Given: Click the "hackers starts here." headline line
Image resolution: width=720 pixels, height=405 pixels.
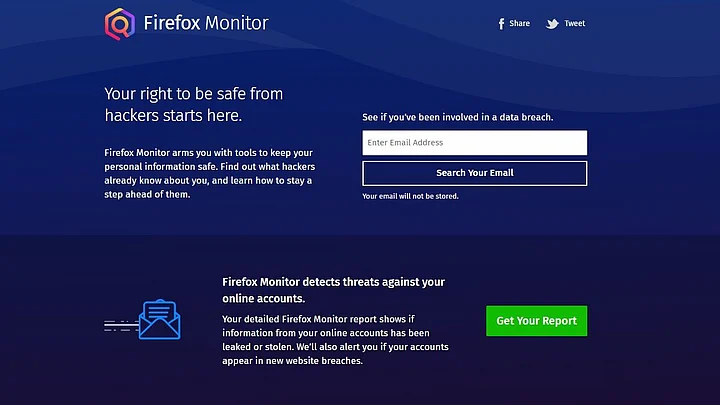Looking at the screenshot, I should [173, 115].
